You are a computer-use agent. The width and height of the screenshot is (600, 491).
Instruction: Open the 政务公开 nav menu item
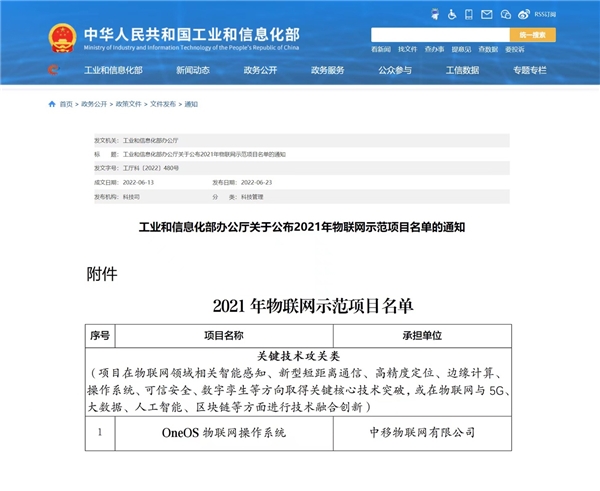(x=260, y=70)
